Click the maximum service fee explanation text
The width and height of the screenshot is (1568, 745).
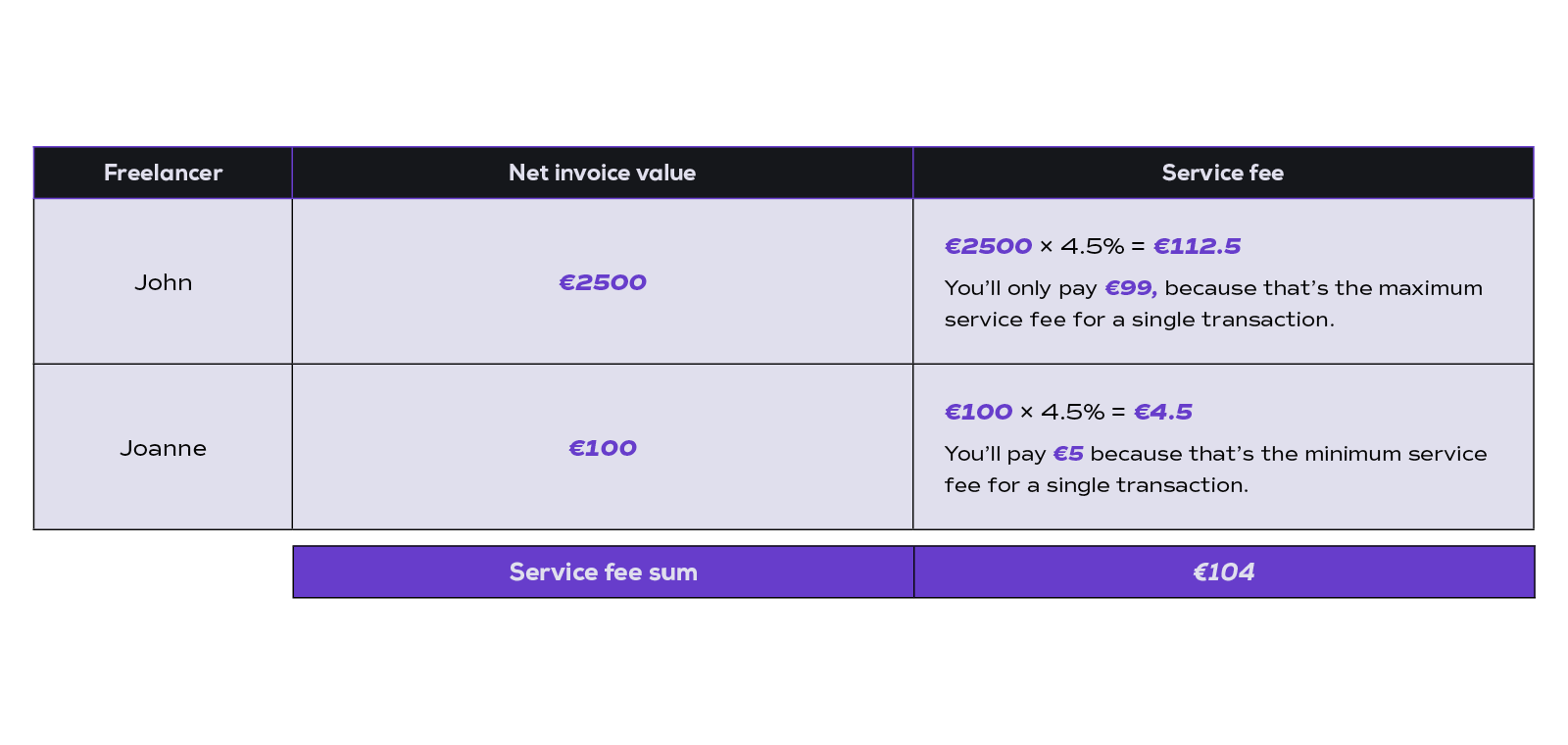[x=1213, y=304]
